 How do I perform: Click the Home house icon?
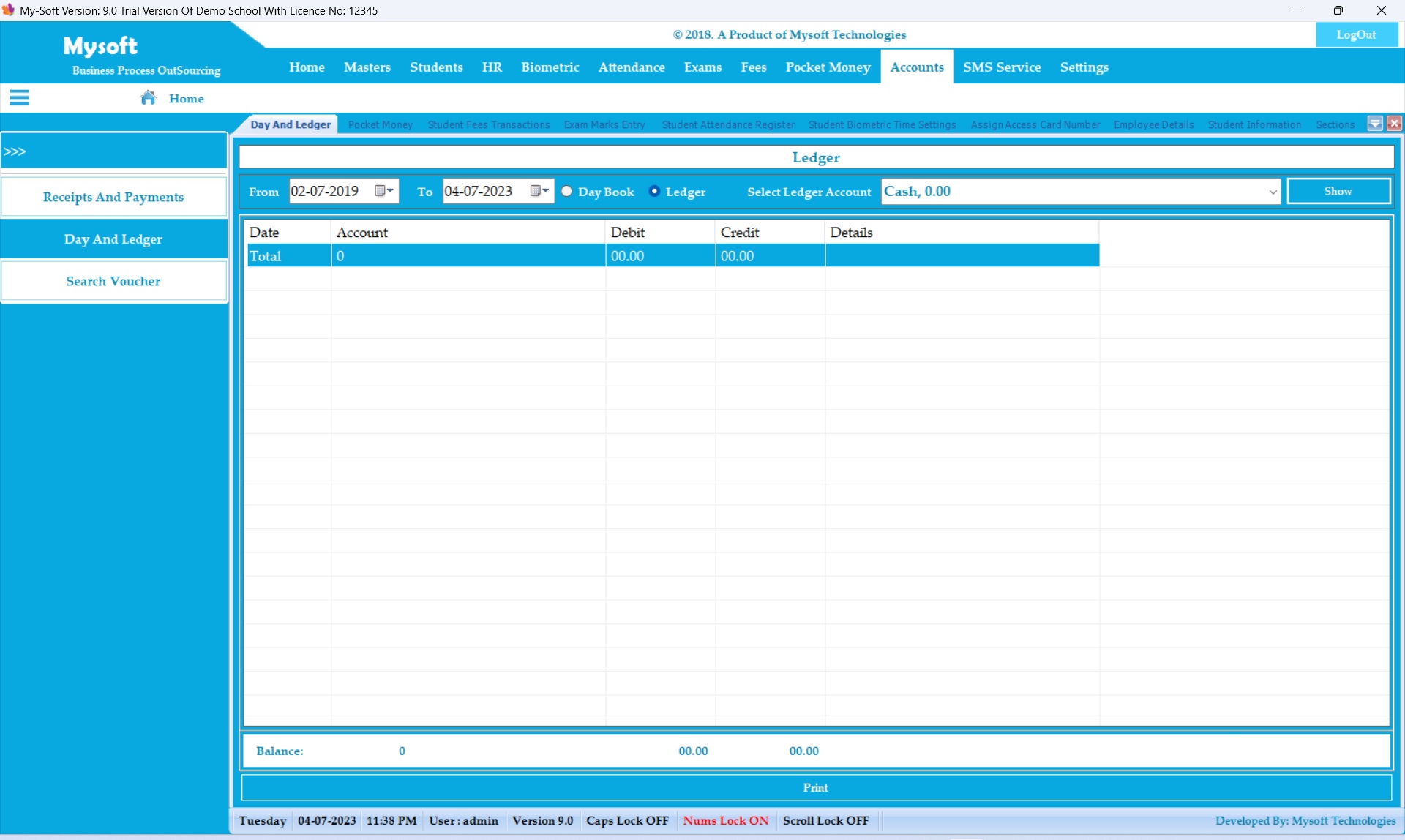(149, 98)
